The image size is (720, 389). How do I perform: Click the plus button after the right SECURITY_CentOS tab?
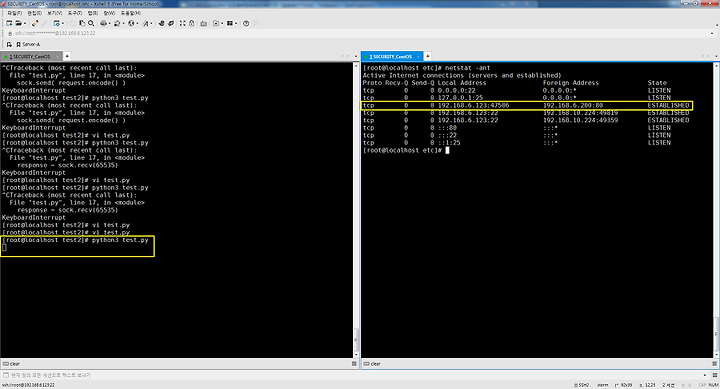(428, 56)
